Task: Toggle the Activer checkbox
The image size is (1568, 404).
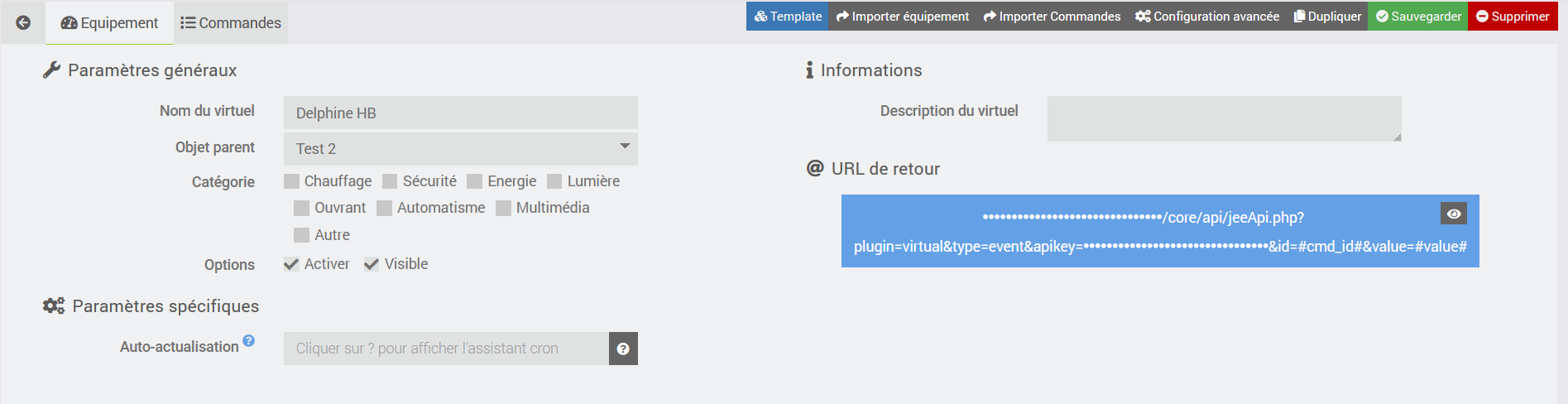Action: [x=291, y=264]
